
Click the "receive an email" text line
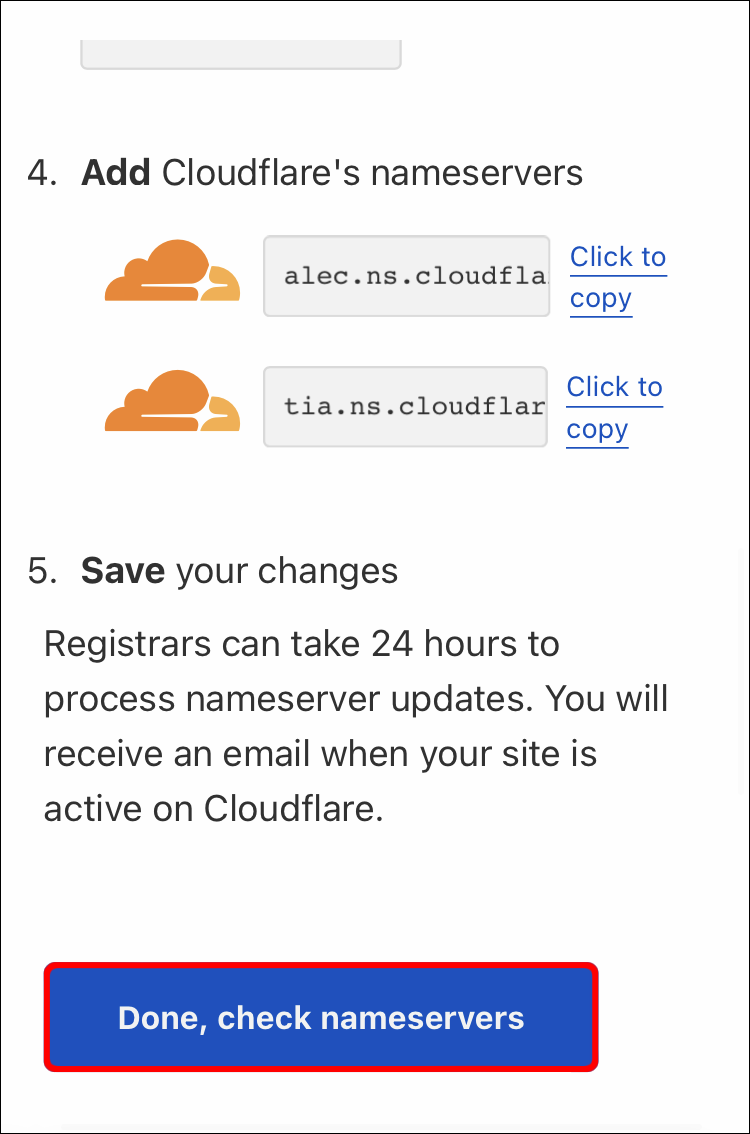(x=320, y=753)
